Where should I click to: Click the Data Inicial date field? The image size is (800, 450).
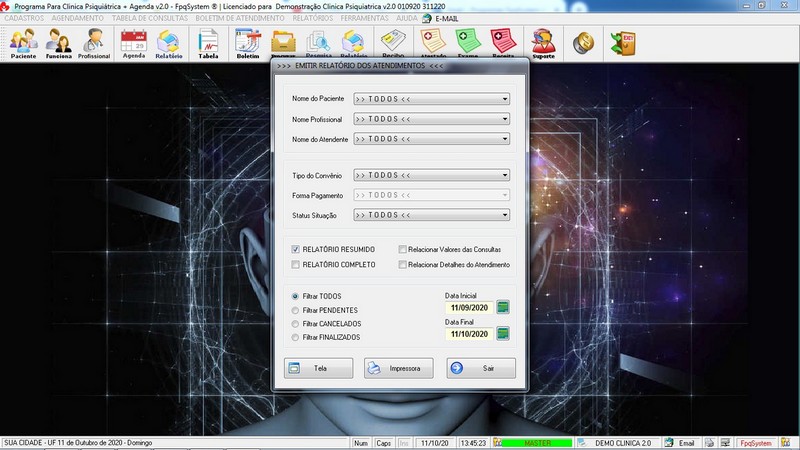coord(468,307)
